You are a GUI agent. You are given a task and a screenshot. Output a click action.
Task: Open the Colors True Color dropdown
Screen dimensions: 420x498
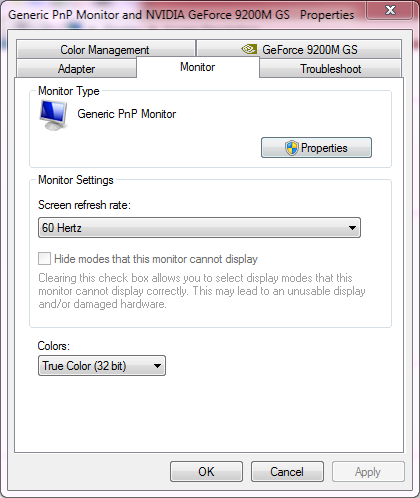(102, 366)
